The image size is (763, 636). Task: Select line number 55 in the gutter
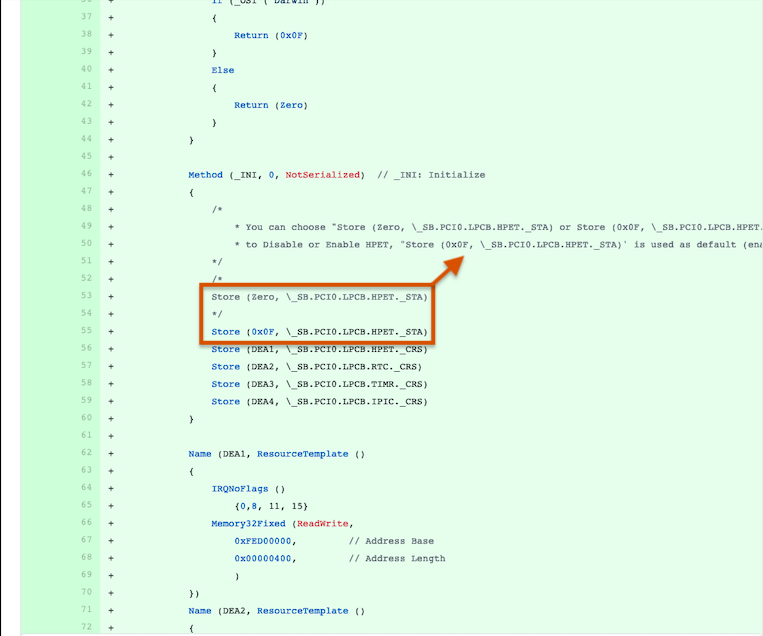[87, 330]
